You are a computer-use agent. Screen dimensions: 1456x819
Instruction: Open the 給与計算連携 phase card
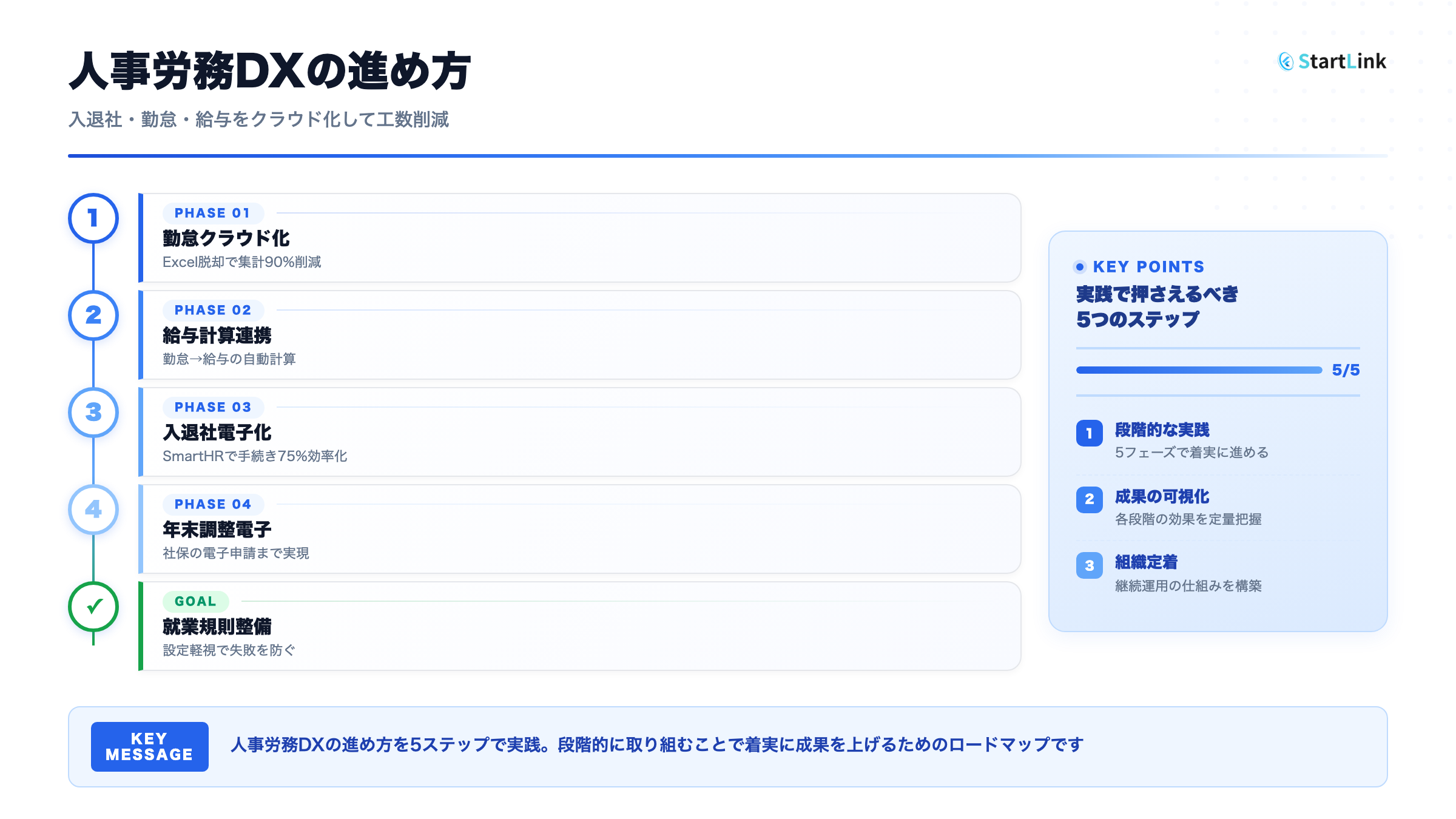tap(579, 335)
